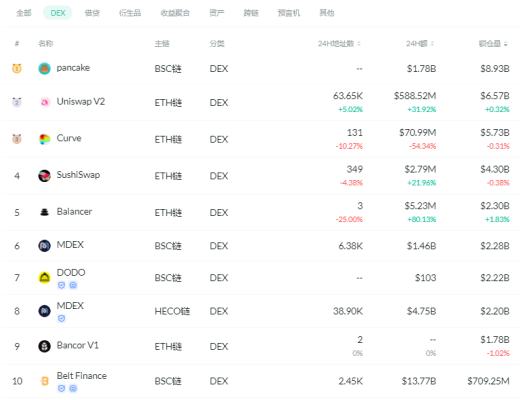Screen dimensions: 520x400
Task: Switch to the 预言机 tab
Action: point(289,13)
